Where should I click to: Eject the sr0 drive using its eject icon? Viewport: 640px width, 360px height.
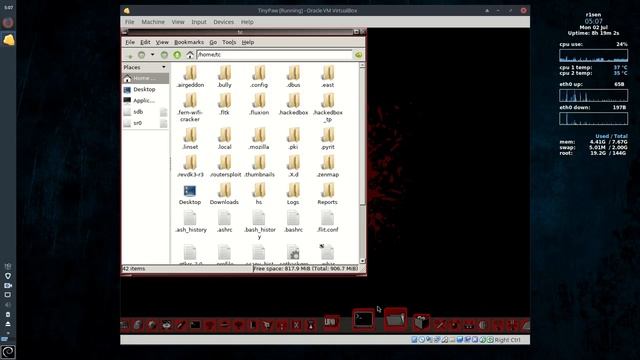point(164,123)
